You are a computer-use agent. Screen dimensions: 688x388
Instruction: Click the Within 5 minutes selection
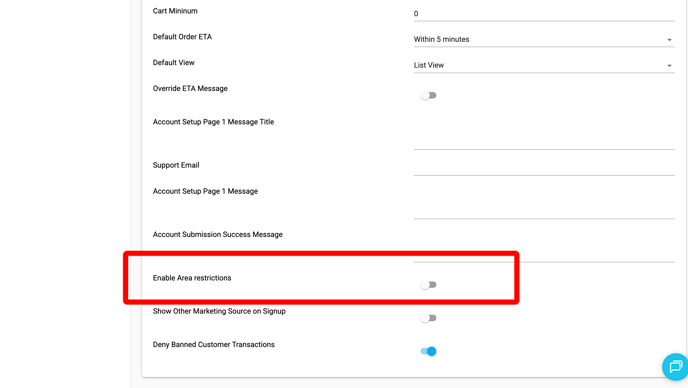(x=441, y=39)
